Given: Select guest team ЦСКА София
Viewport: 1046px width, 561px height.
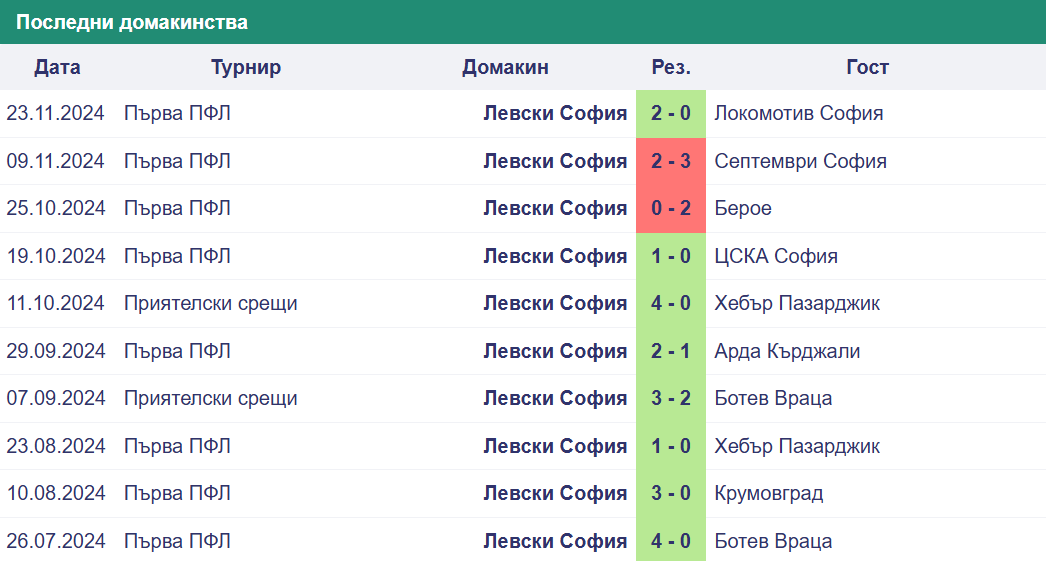Looking at the screenshot, I should (776, 256).
